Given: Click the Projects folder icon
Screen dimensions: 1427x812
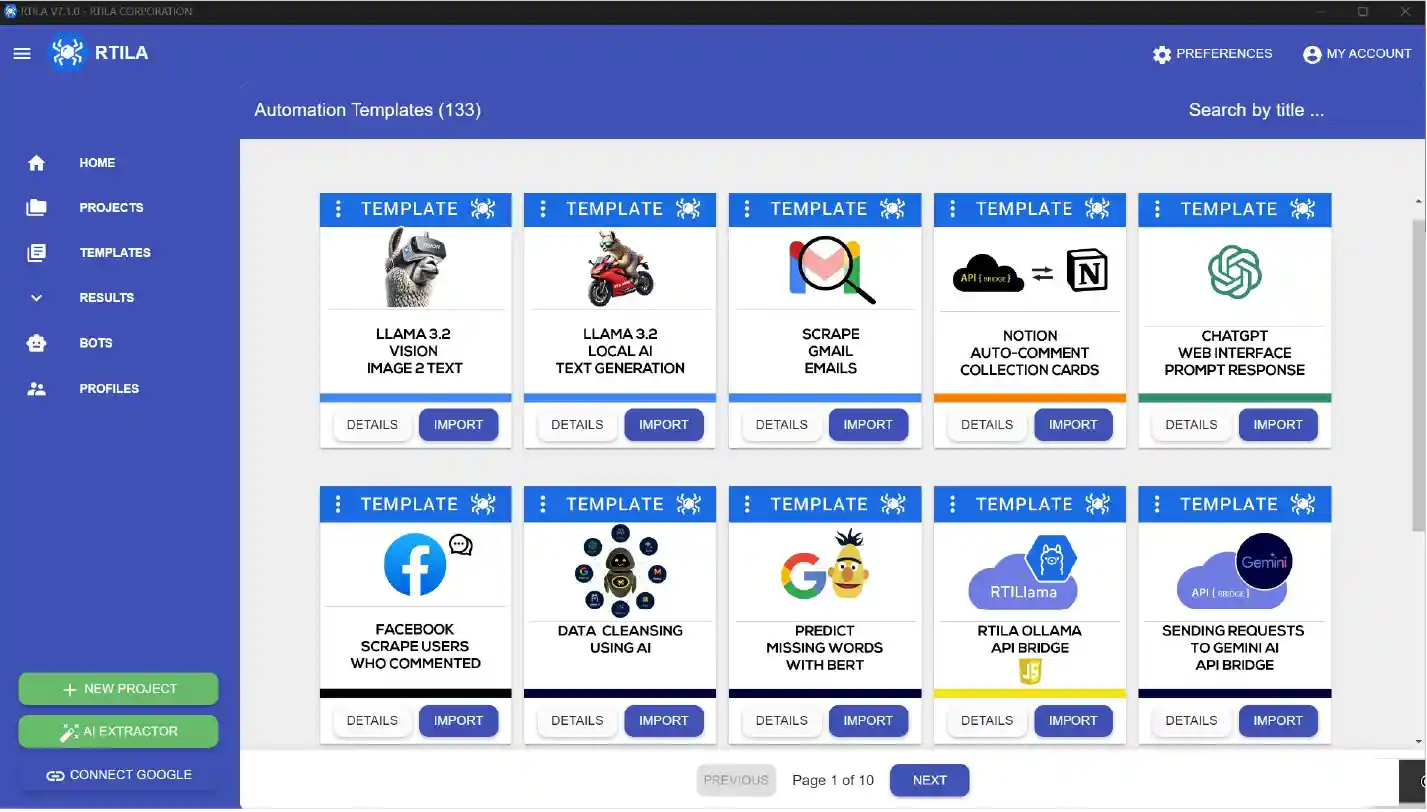Looking at the screenshot, I should coord(37,208).
